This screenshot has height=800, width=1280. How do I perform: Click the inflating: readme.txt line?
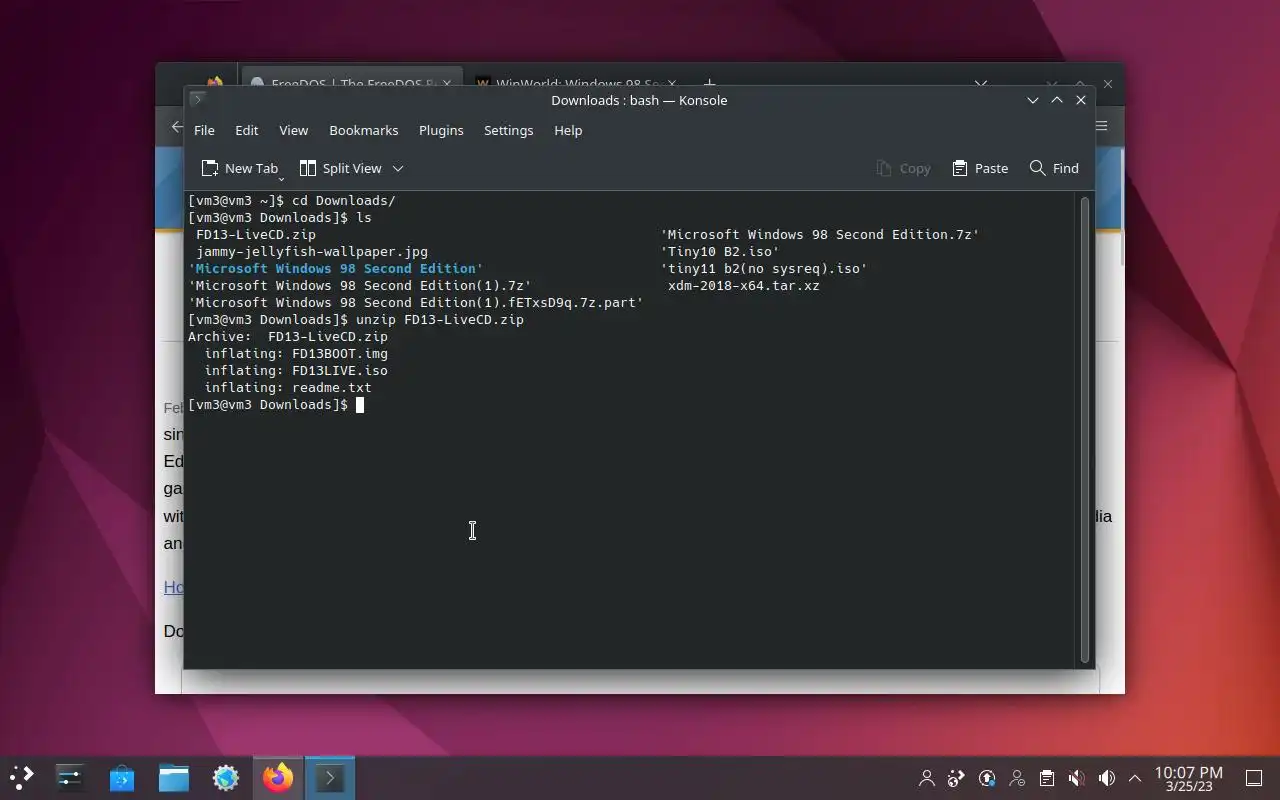[288, 387]
